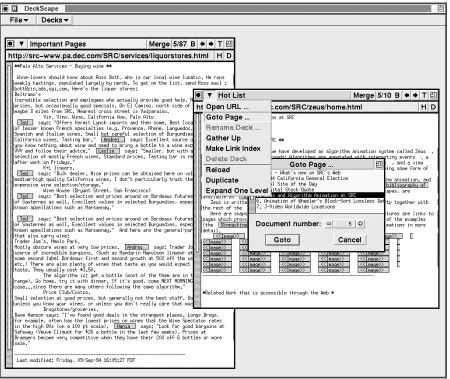Click the T icon in the Important Pages header
The height and width of the screenshot is (379, 450).
click(220, 44)
